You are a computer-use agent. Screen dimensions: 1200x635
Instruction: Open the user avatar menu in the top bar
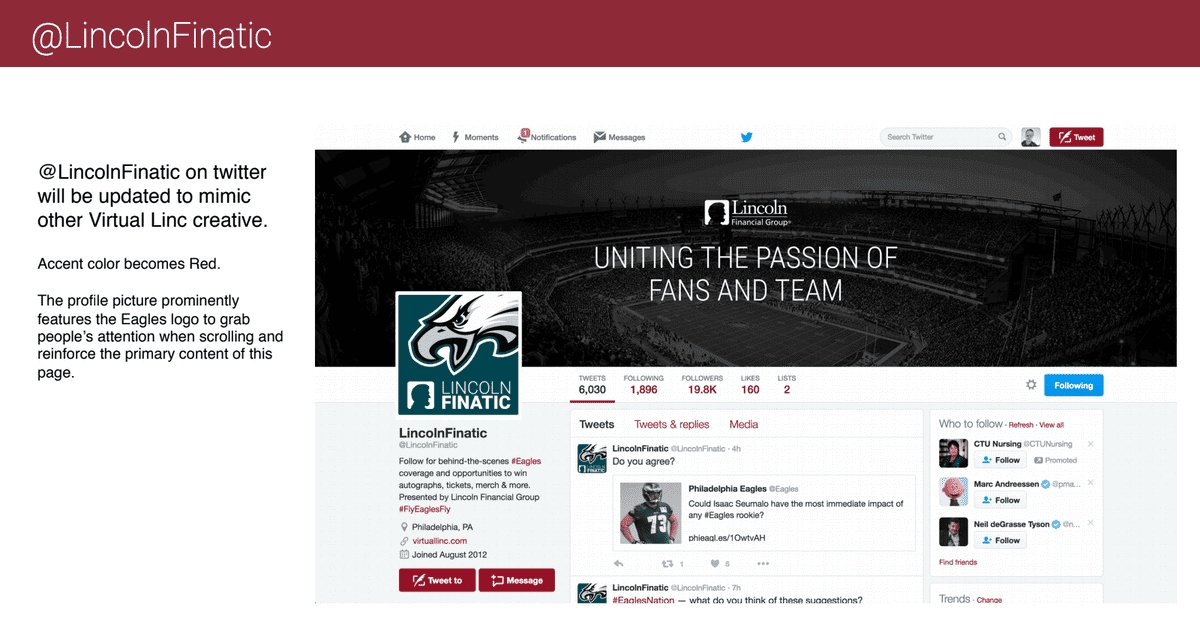[1031, 137]
